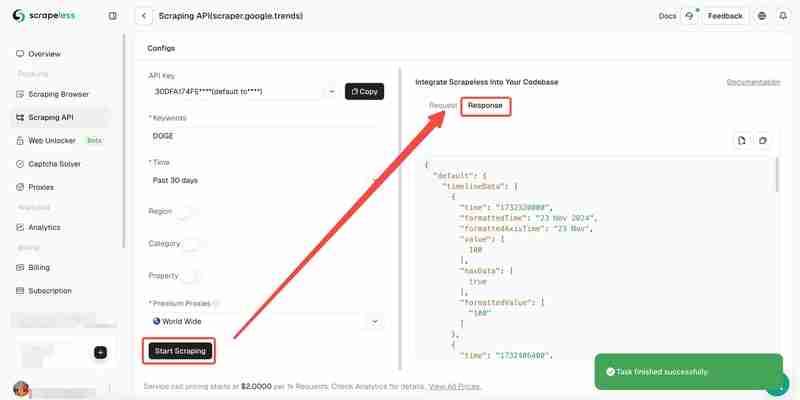Click the info icon beside Premium Proxies
The height and width of the screenshot is (400, 800).
coord(216,303)
